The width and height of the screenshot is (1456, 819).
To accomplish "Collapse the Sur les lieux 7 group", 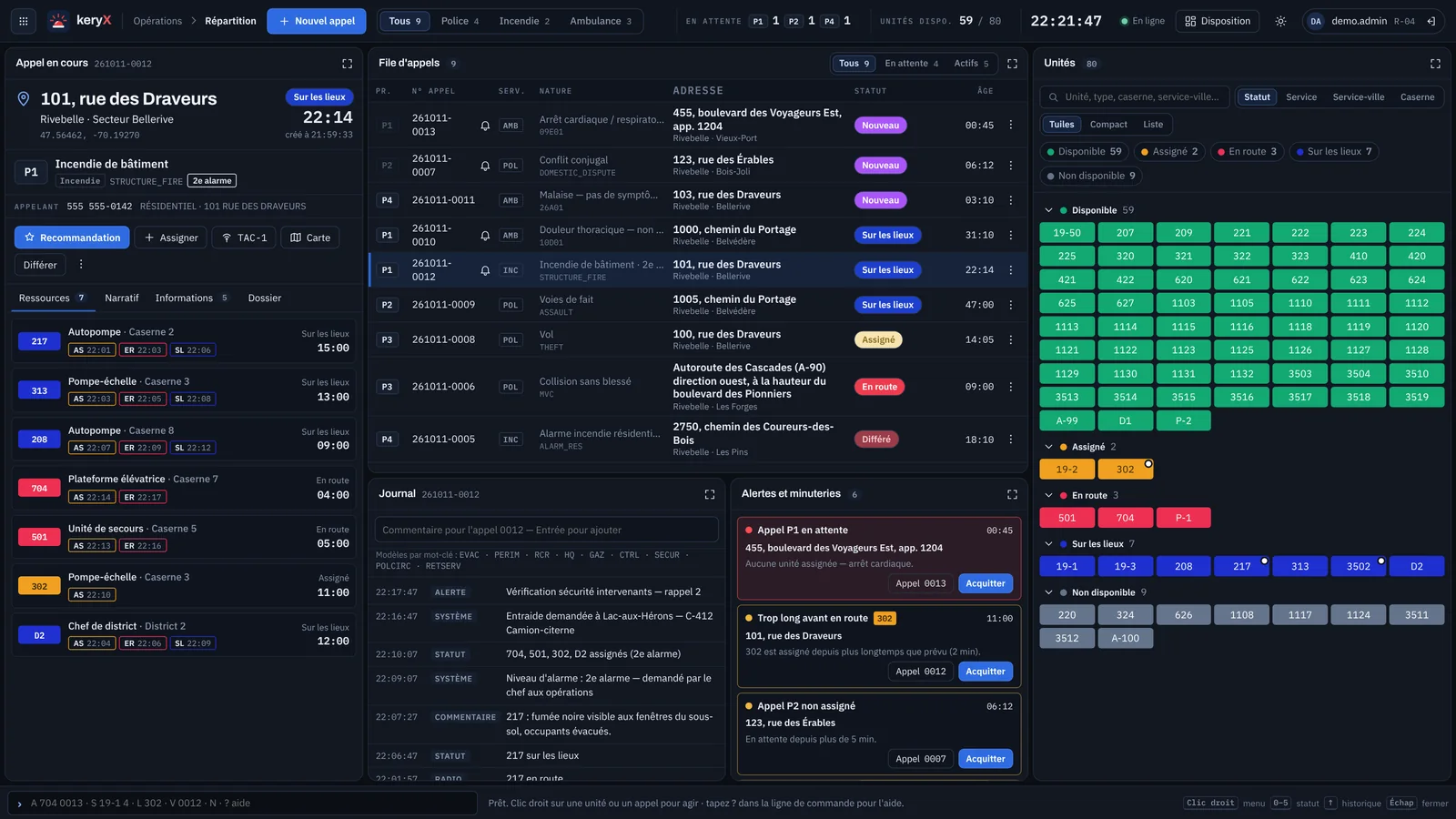I will (1048, 543).
